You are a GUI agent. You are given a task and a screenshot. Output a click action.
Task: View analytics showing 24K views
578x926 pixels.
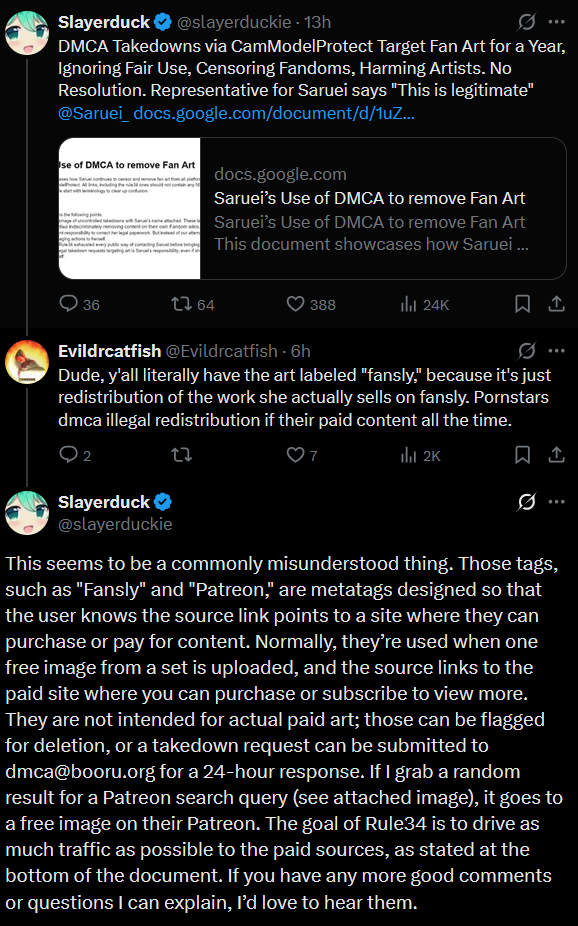[x=424, y=304]
